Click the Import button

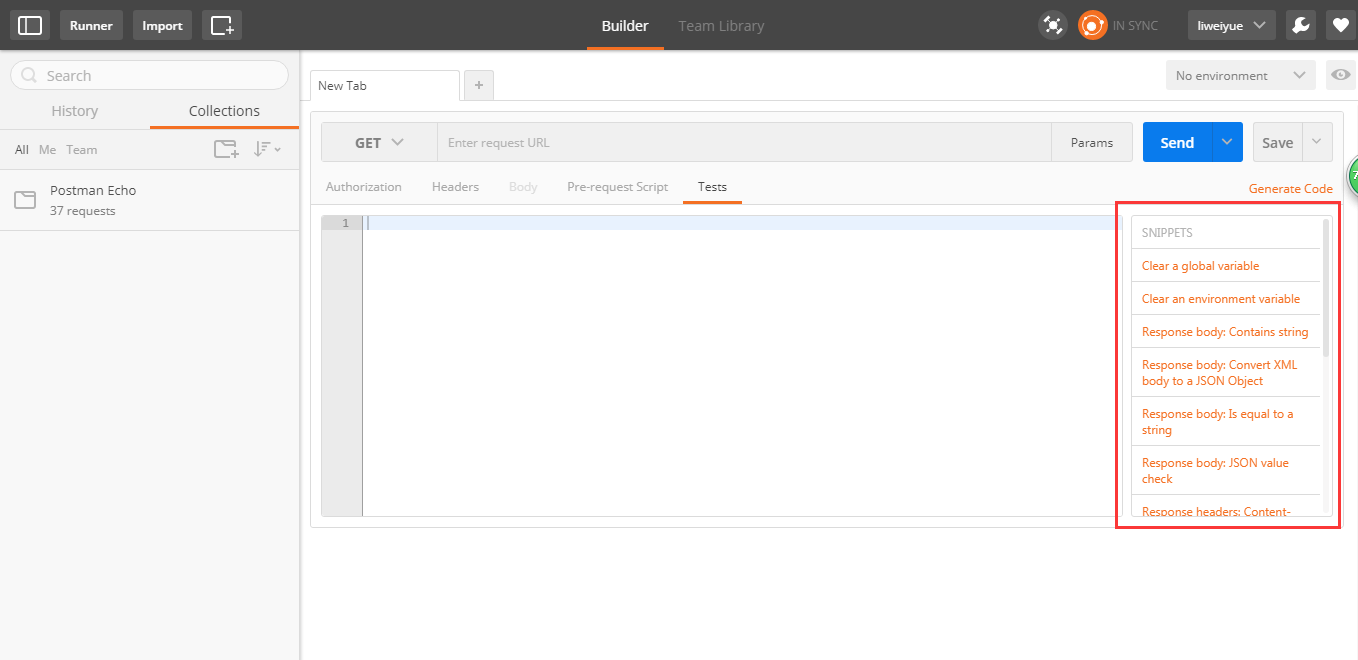point(162,25)
